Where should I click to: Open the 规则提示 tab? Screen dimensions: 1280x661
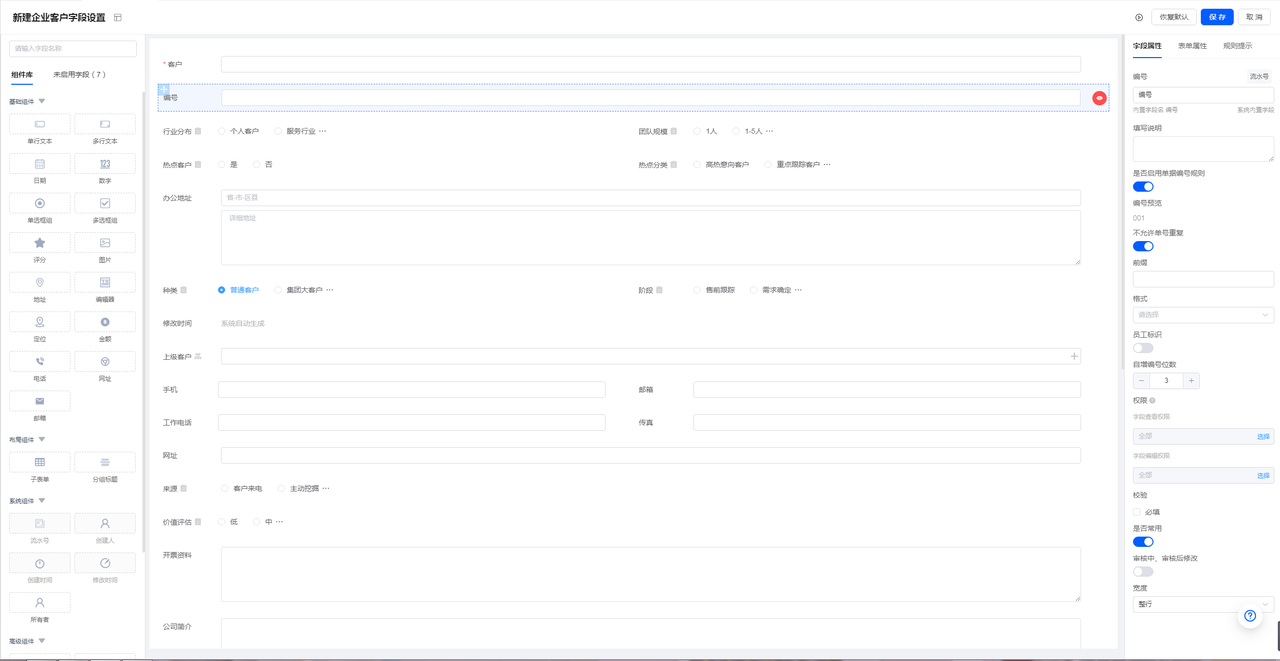pos(1238,46)
